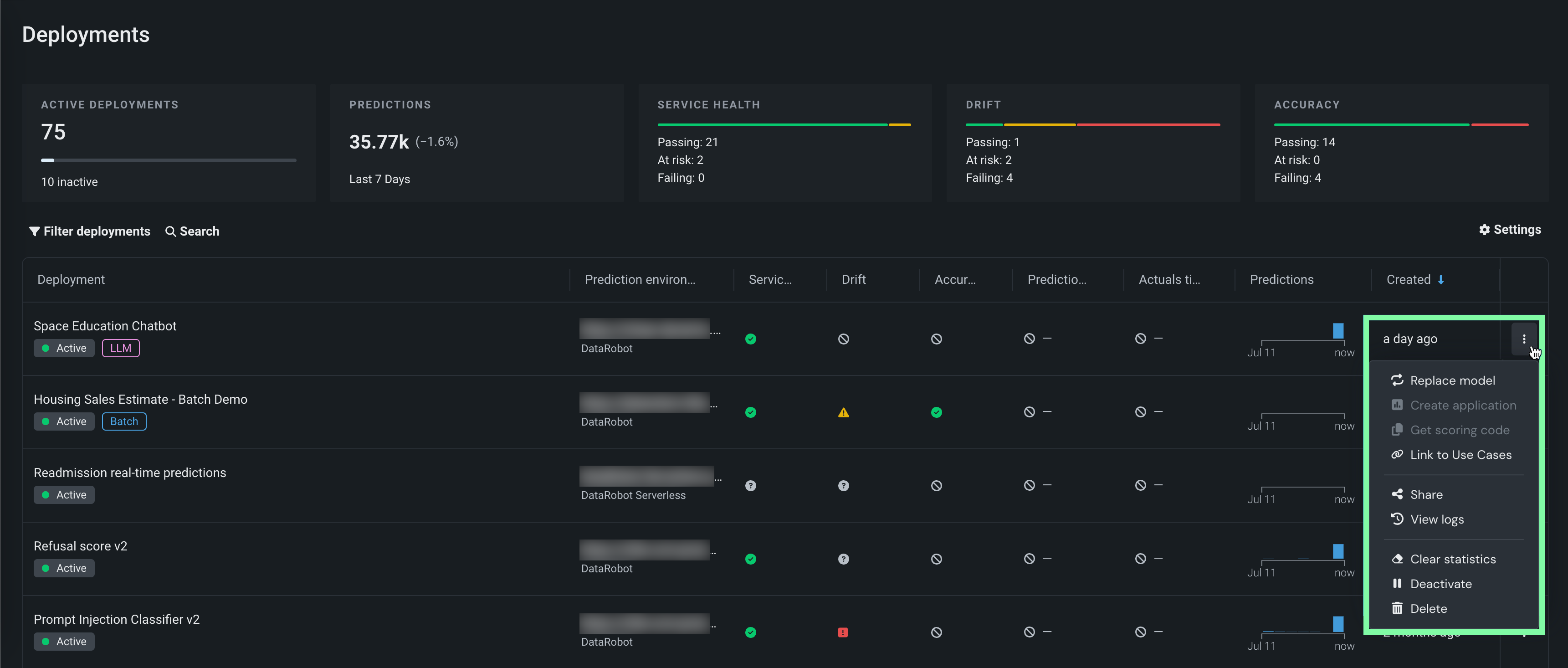The image size is (1568, 668).
Task: Click Delete in the actions menu
Action: [x=1428, y=608]
